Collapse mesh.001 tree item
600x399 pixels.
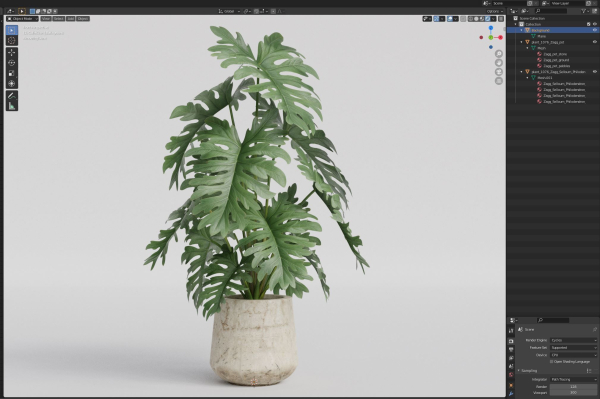tap(528, 78)
